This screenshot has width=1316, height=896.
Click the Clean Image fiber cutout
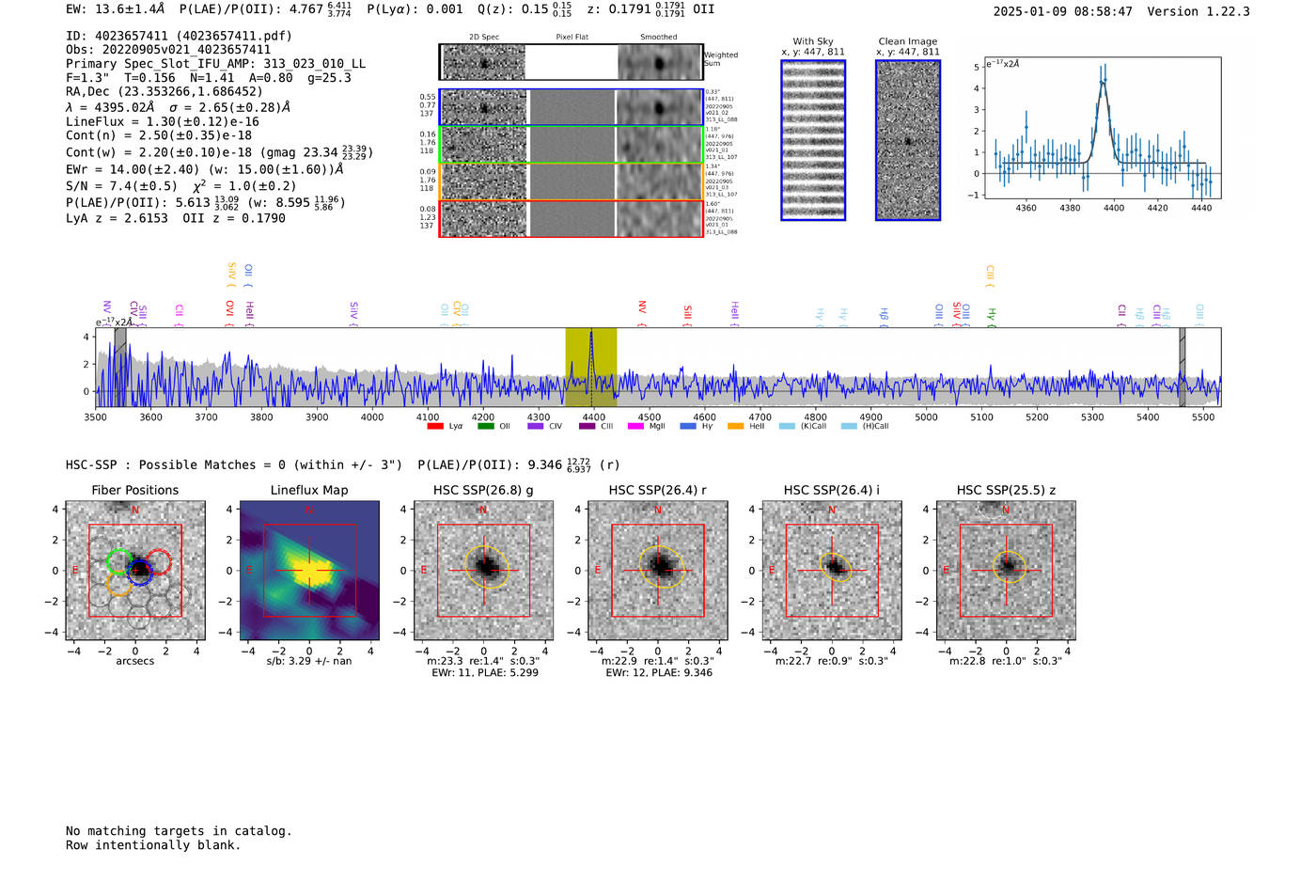coord(908,140)
